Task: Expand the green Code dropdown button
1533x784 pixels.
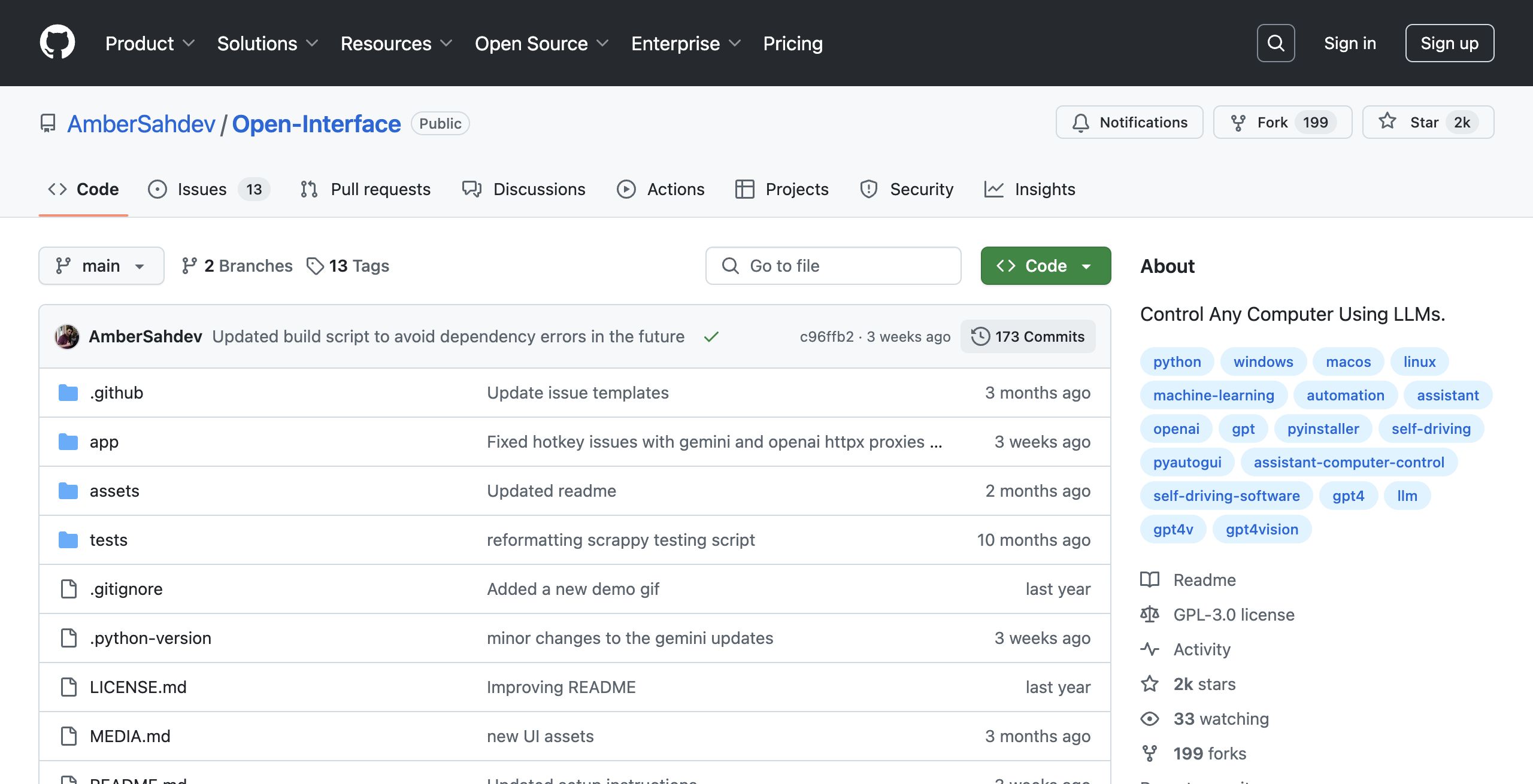Action: click(x=1046, y=266)
